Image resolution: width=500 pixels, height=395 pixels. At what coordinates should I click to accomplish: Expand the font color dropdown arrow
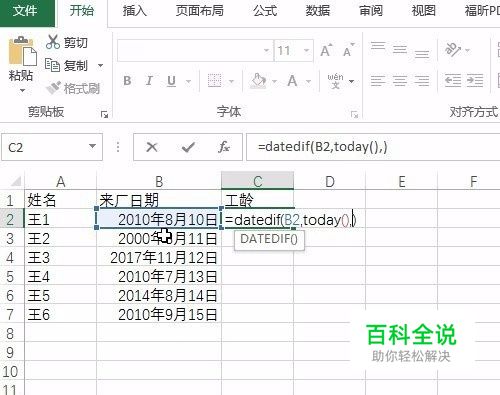pyautogui.click(x=308, y=81)
